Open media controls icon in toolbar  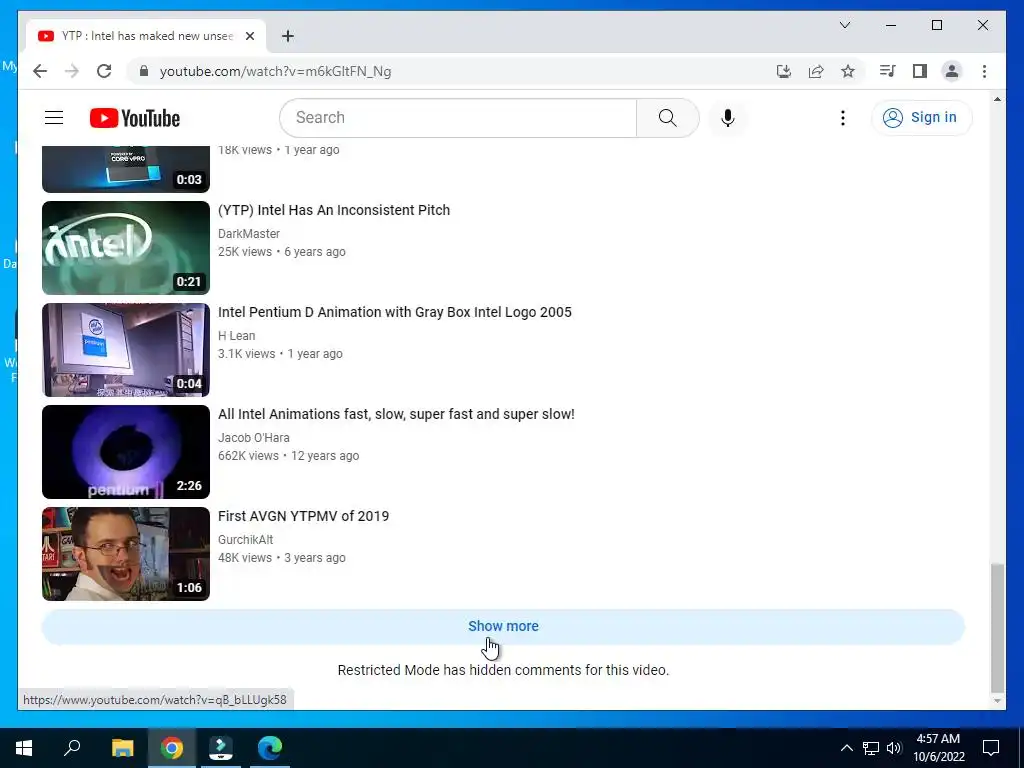pyautogui.click(x=887, y=71)
